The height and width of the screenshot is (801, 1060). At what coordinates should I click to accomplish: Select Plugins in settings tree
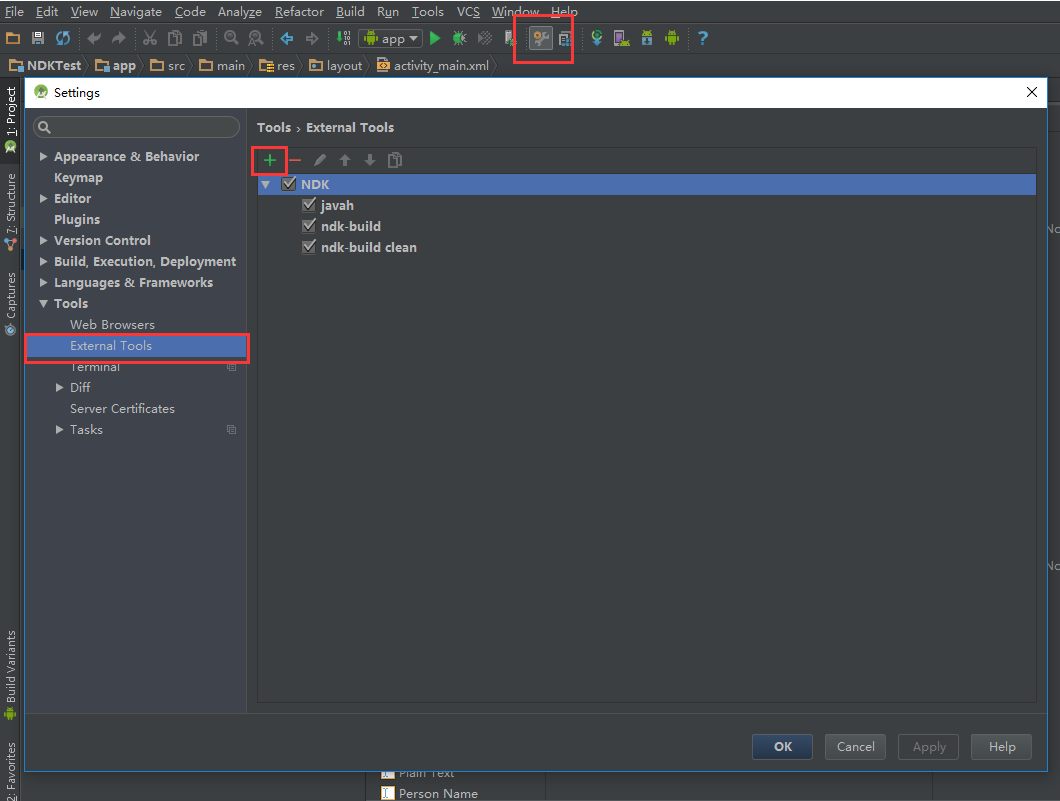coord(77,219)
